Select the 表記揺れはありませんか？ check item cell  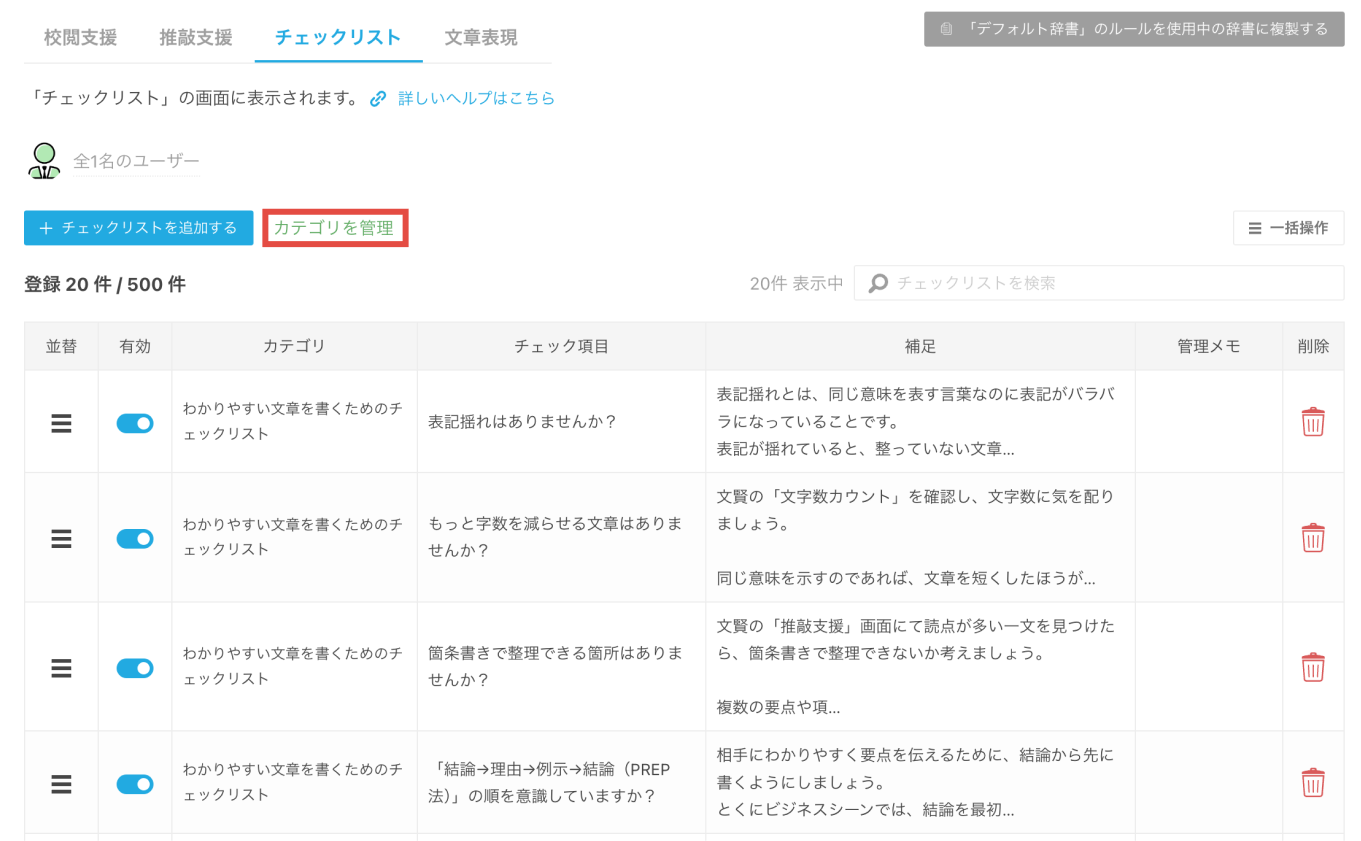[x=561, y=422]
